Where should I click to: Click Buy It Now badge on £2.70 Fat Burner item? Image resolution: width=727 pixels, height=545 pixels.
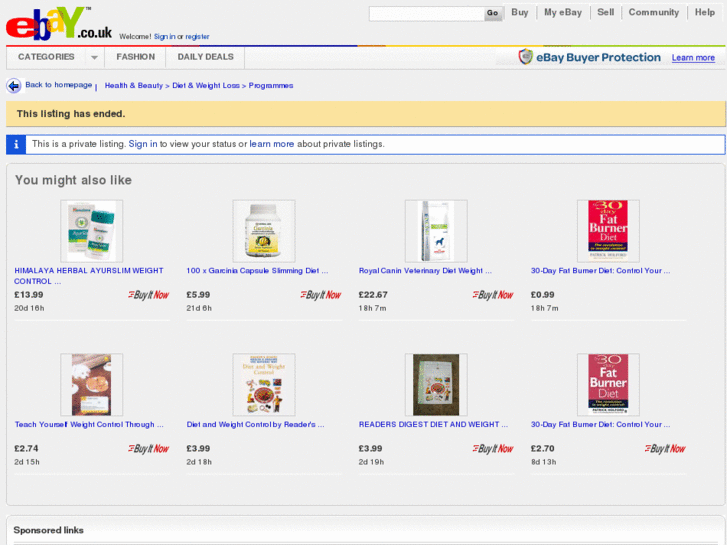[x=665, y=449]
